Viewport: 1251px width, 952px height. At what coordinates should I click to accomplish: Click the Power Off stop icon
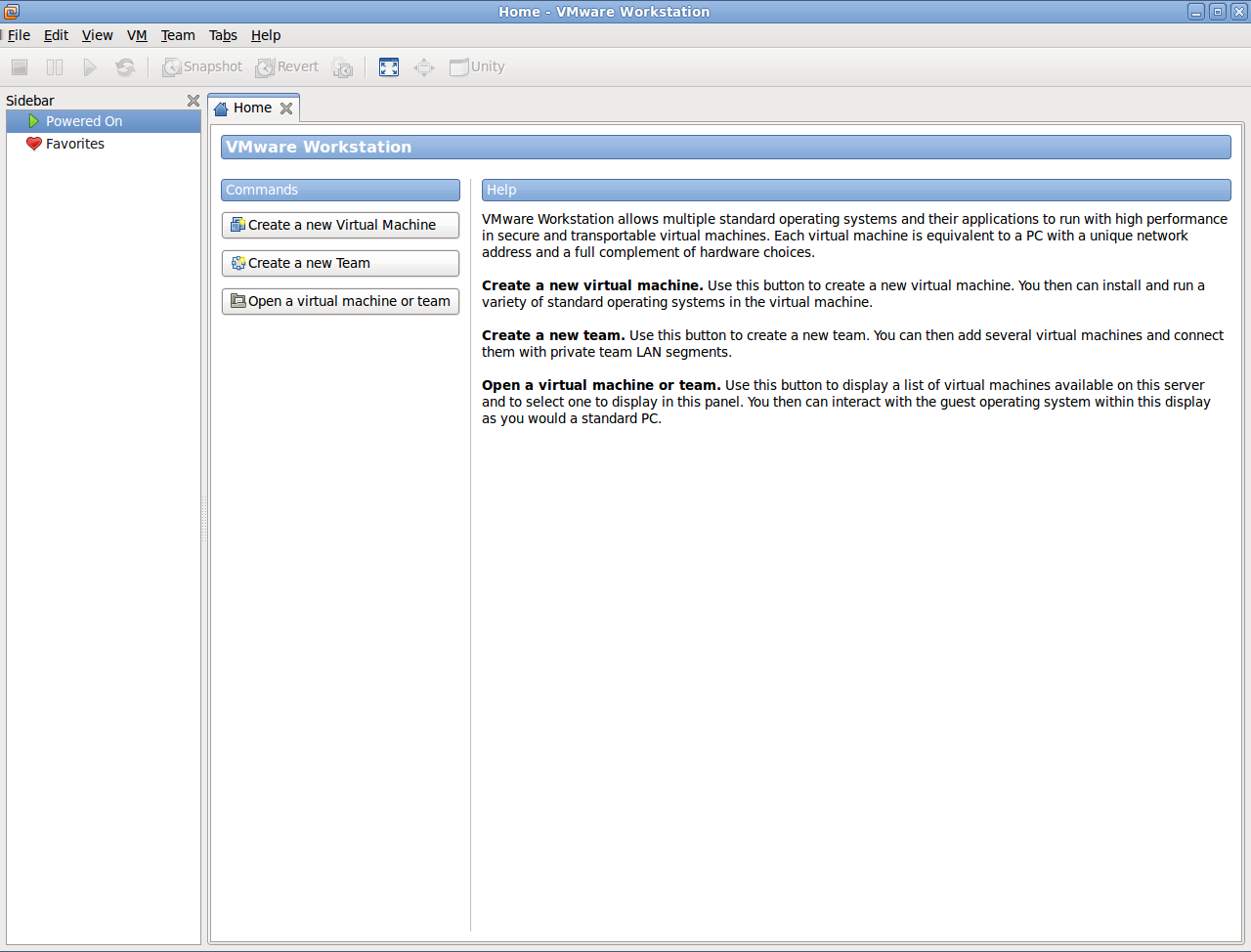click(x=20, y=67)
